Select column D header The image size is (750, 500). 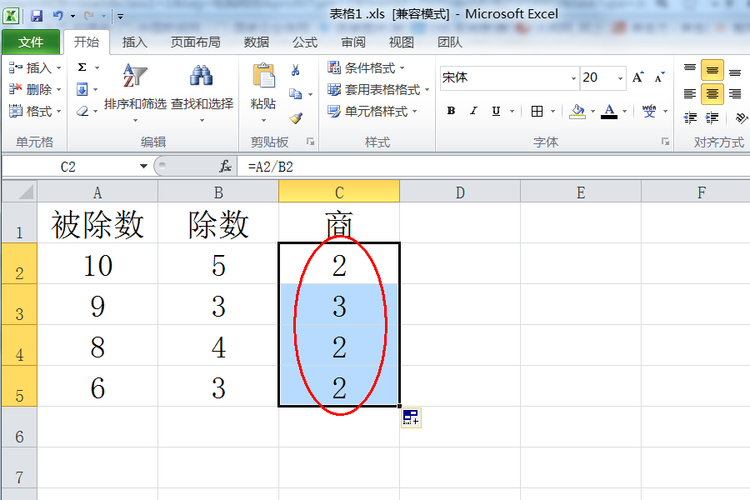click(460, 191)
